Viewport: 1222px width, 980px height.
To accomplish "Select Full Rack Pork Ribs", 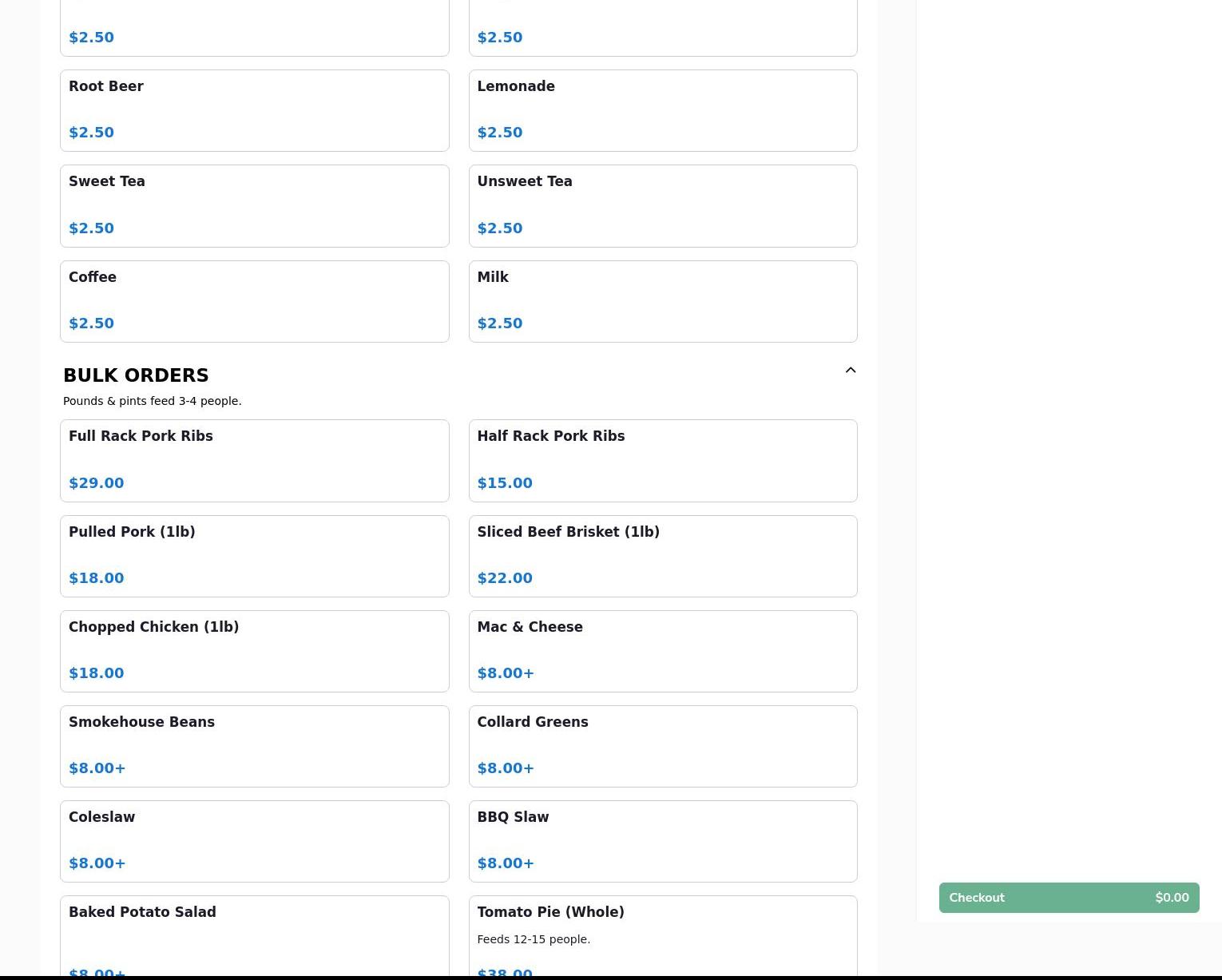I will click(254, 460).
